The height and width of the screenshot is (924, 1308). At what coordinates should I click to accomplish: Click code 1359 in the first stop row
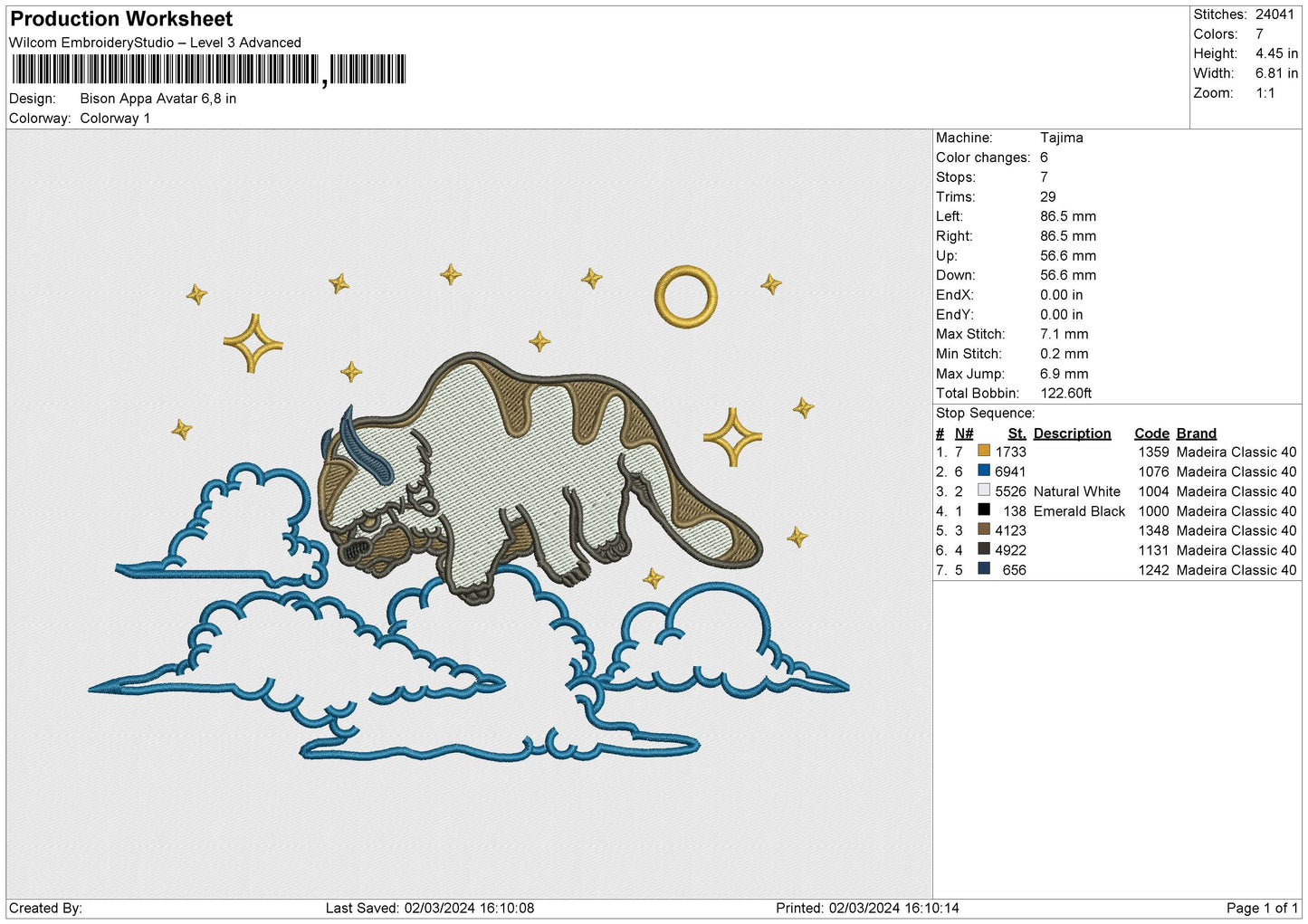[1154, 452]
